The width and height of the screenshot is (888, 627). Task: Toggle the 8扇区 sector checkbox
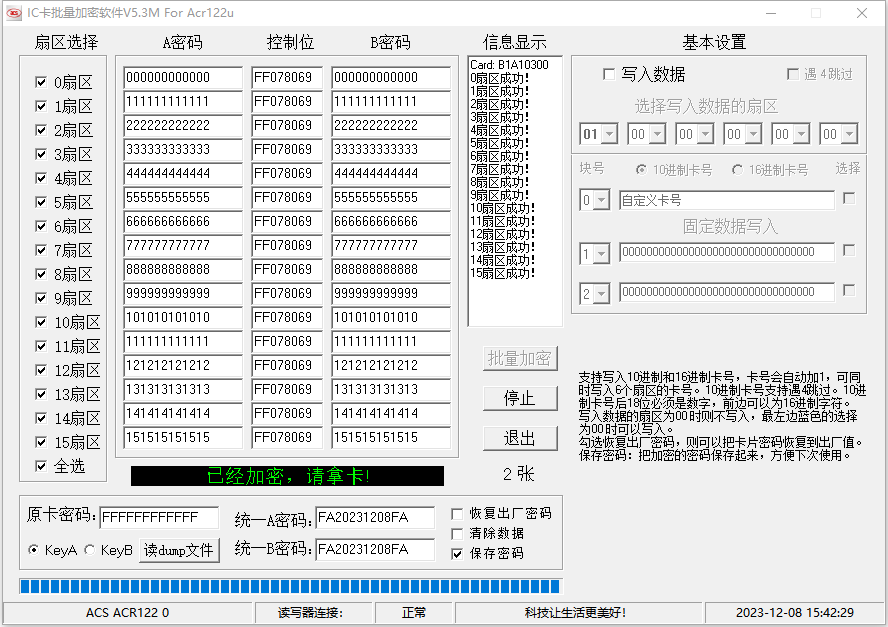point(41,274)
